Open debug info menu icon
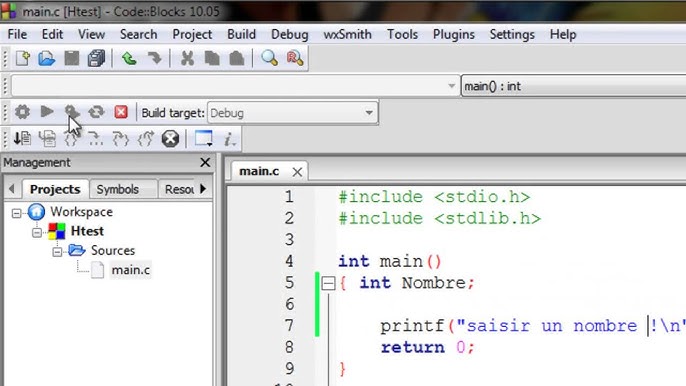 230,139
